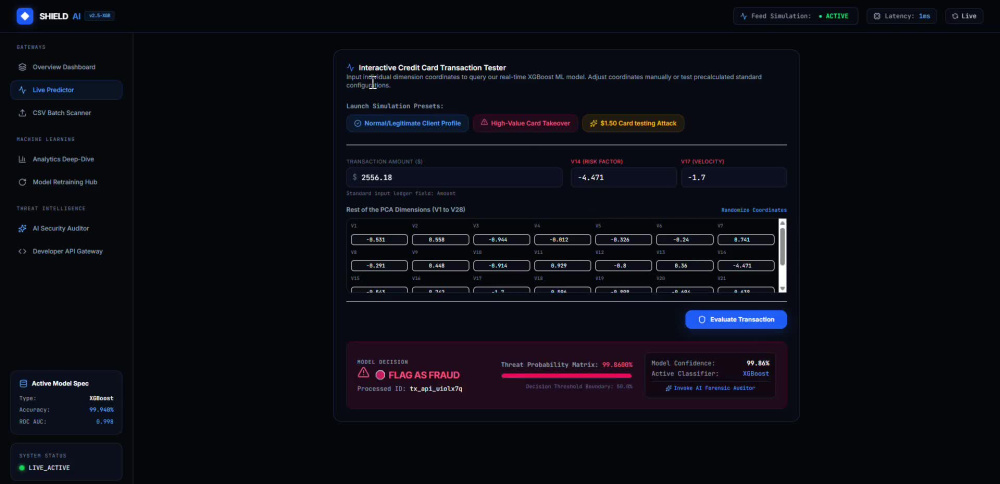Focus the V14 (Risk Factor) field
The width and height of the screenshot is (1000, 484).
tap(623, 177)
